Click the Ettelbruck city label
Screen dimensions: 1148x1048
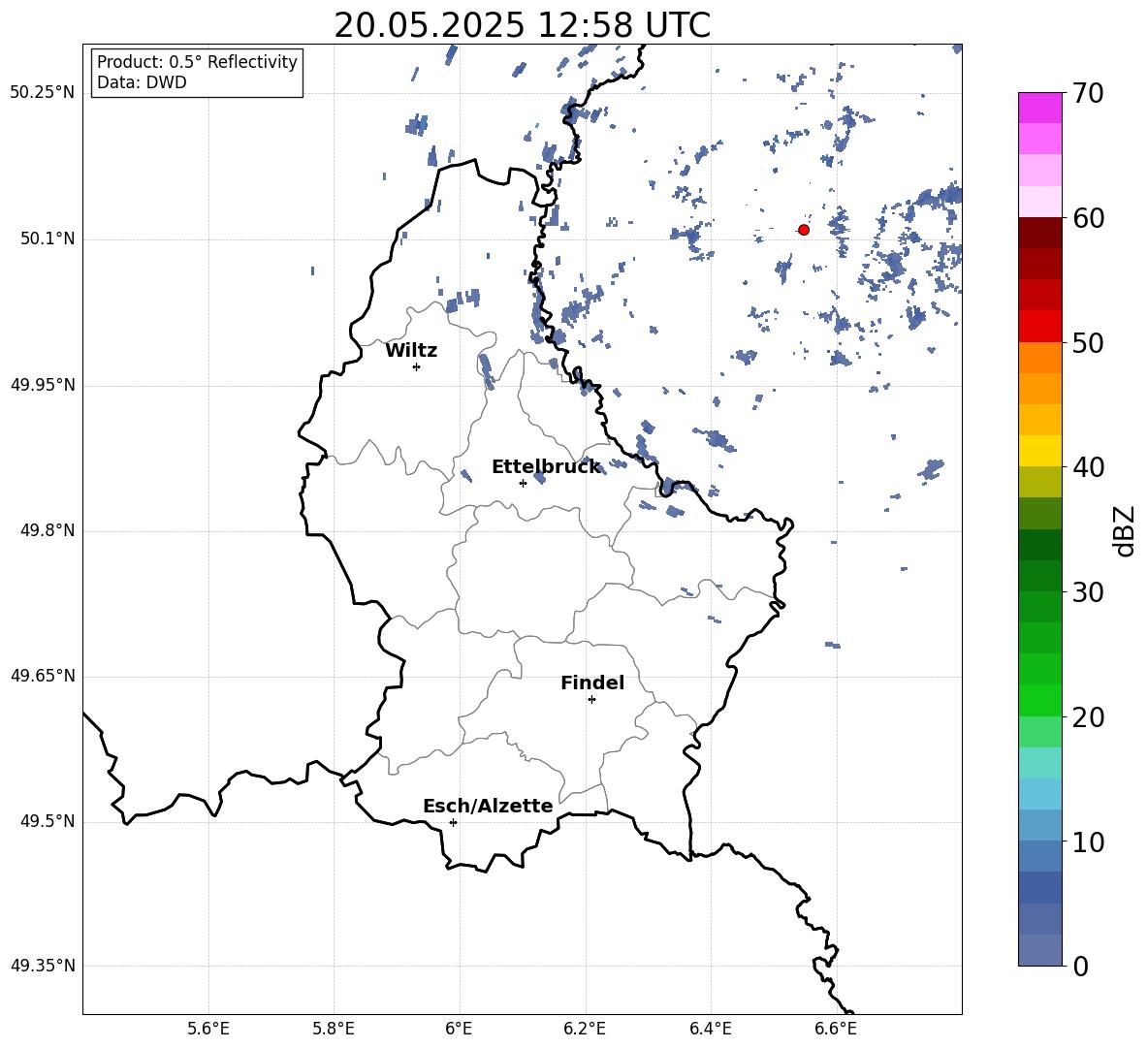[x=546, y=467]
